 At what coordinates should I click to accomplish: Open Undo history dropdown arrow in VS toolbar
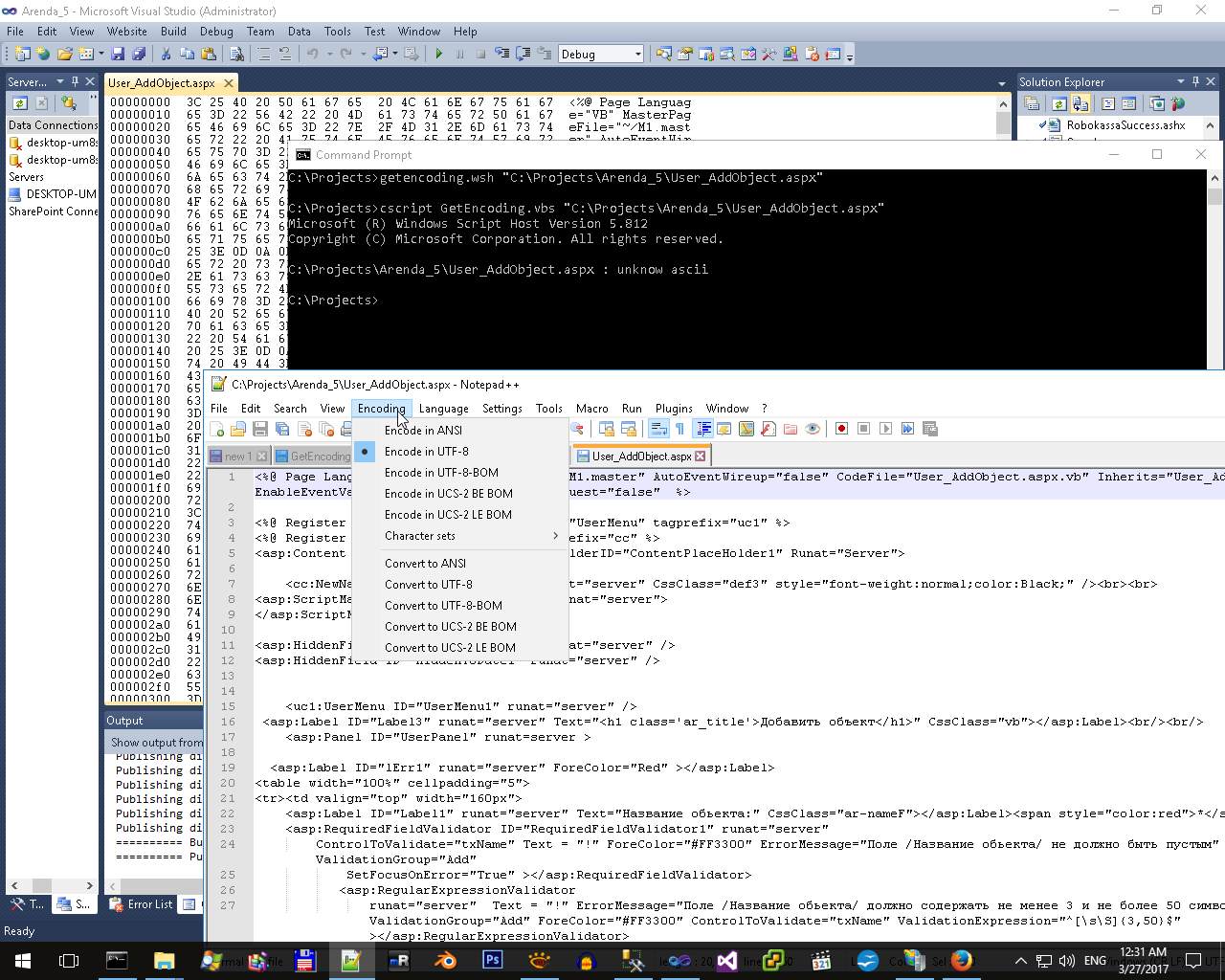pos(329,54)
